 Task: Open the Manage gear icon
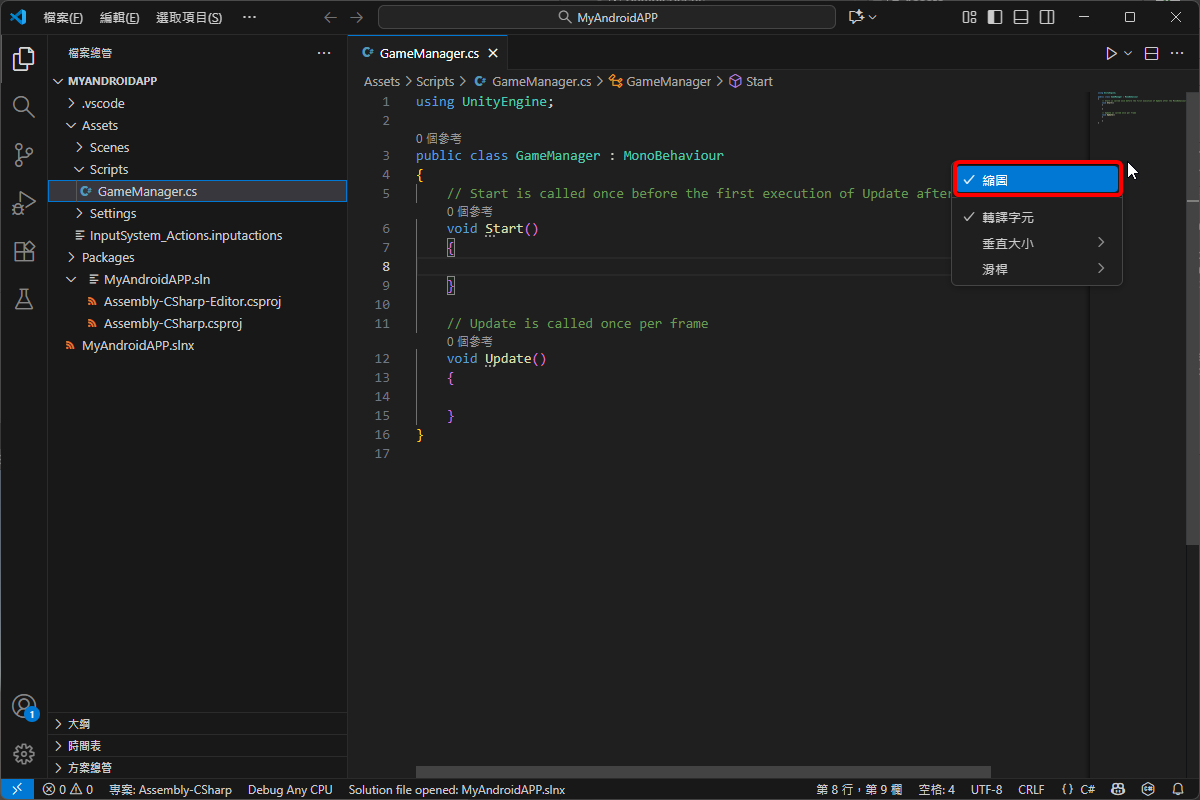(24, 753)
